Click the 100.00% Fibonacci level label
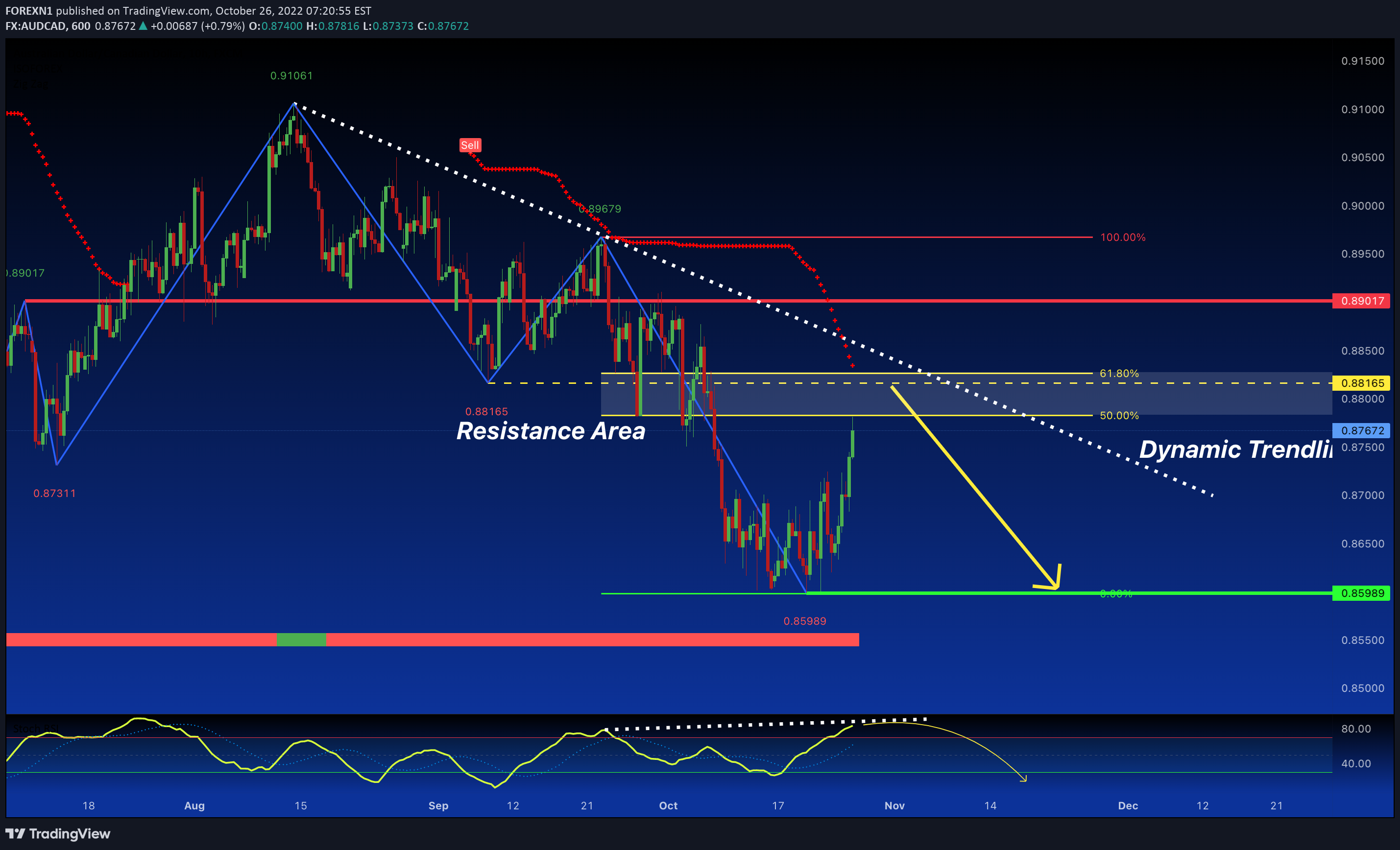This screenshot has width=1400, height=850. [x=1123, y=237]
